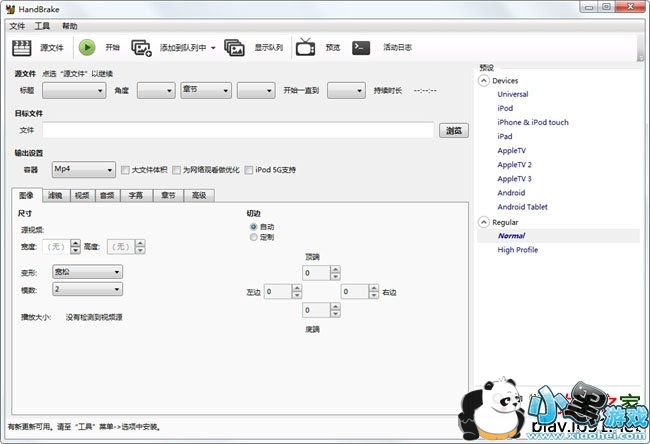The width and height of the screenshot is (650, 444).
Task: Select the iPad preset
Action: 505,136
